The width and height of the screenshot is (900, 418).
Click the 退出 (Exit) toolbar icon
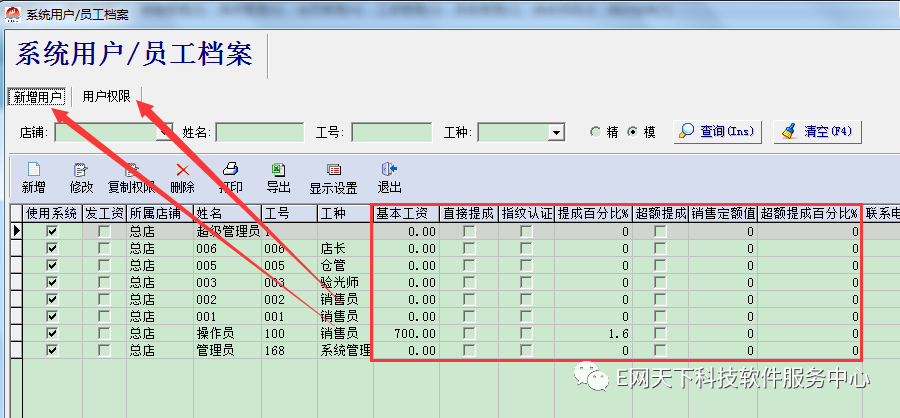tap(389, 170)
